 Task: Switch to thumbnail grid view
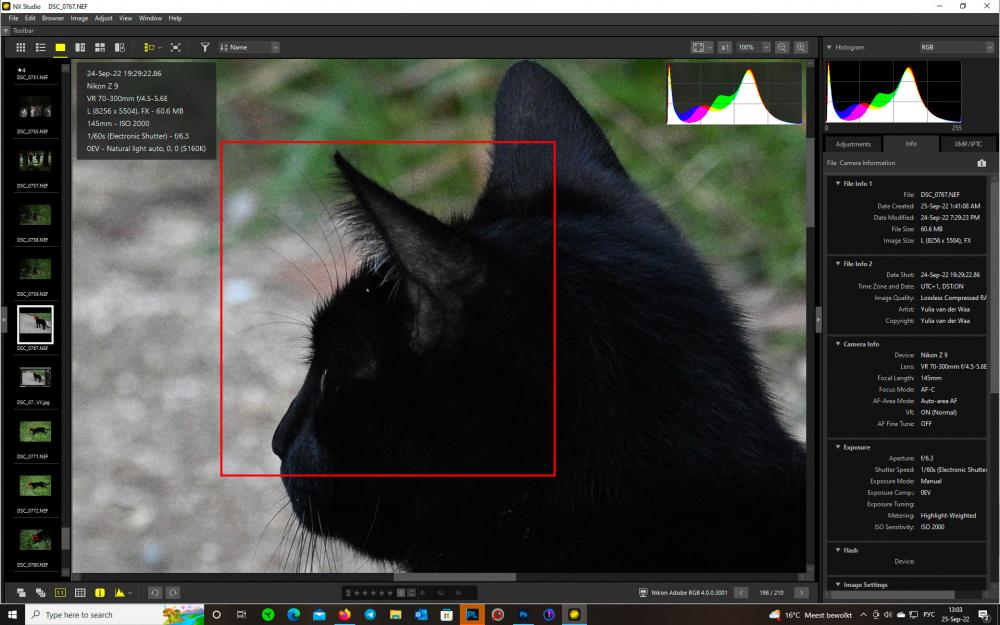[20, 47]
